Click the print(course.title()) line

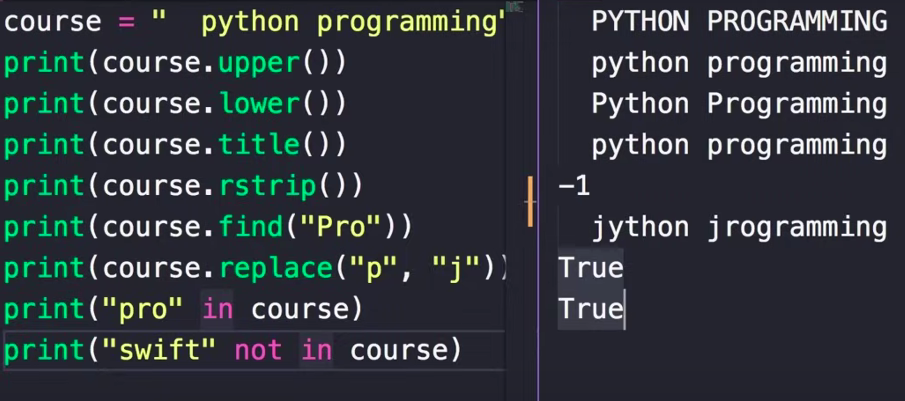[x=174, y=145]
